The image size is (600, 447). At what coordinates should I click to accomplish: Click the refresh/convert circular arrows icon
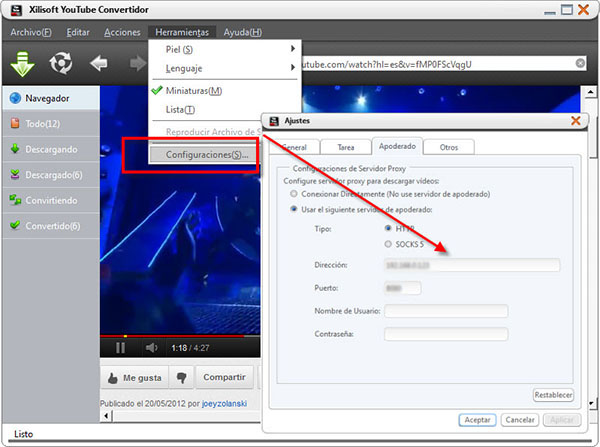60,63
